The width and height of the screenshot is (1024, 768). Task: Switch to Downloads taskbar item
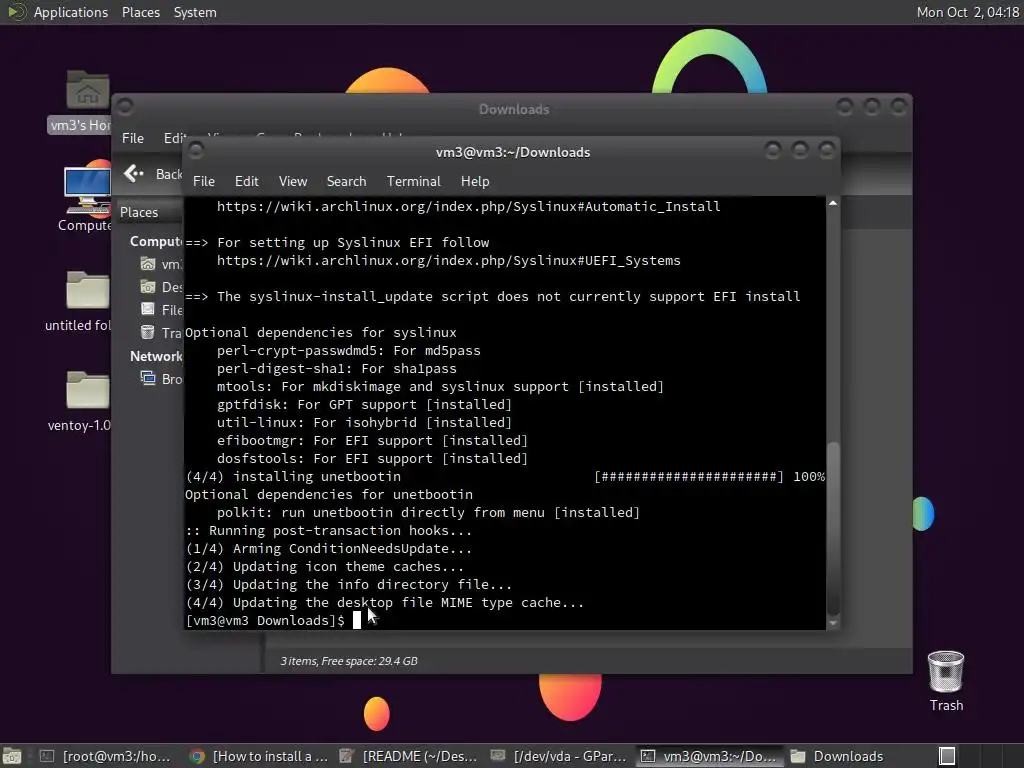[838, 756]
